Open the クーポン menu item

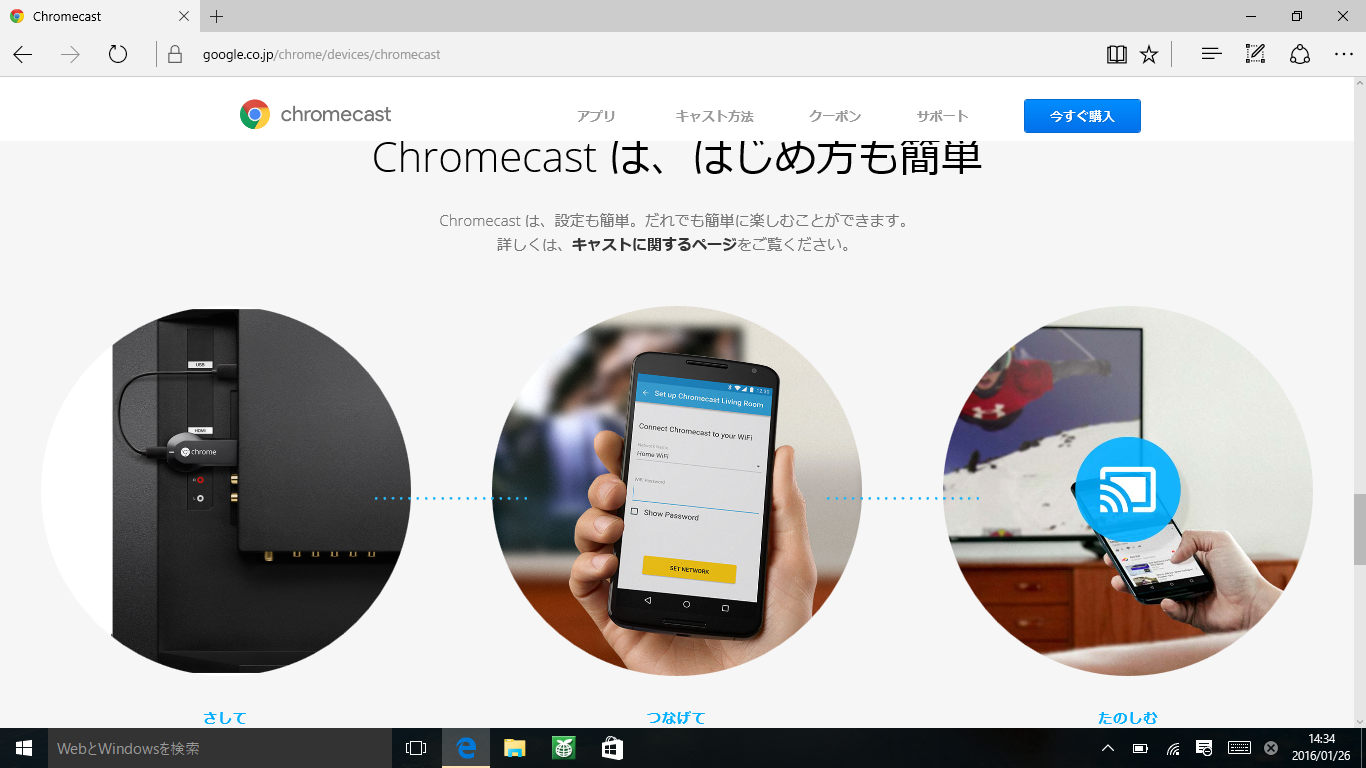pos(835,116)
